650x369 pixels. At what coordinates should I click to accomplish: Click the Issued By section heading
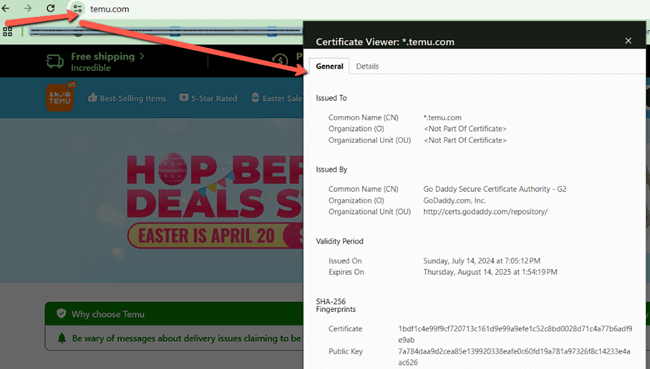(331, 170)
